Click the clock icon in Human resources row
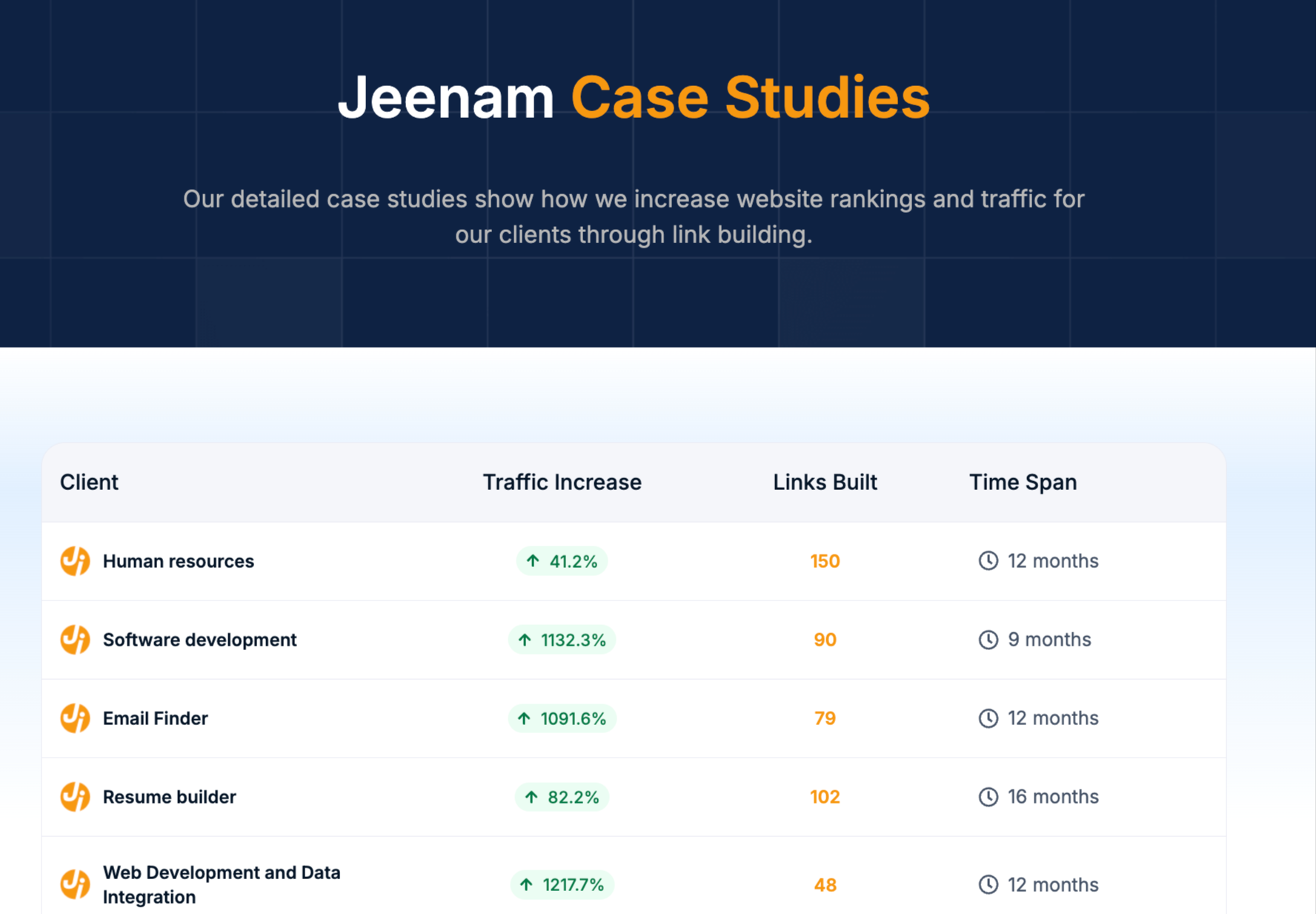 point(988,561)
